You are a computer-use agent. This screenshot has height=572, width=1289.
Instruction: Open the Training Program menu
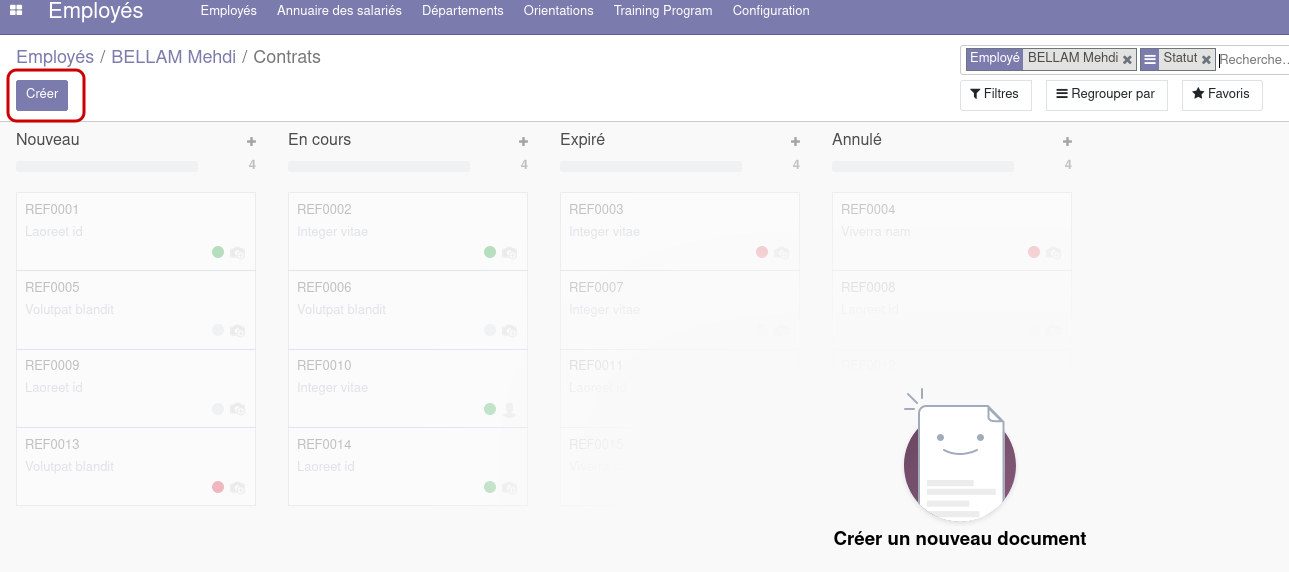point(663,11)
